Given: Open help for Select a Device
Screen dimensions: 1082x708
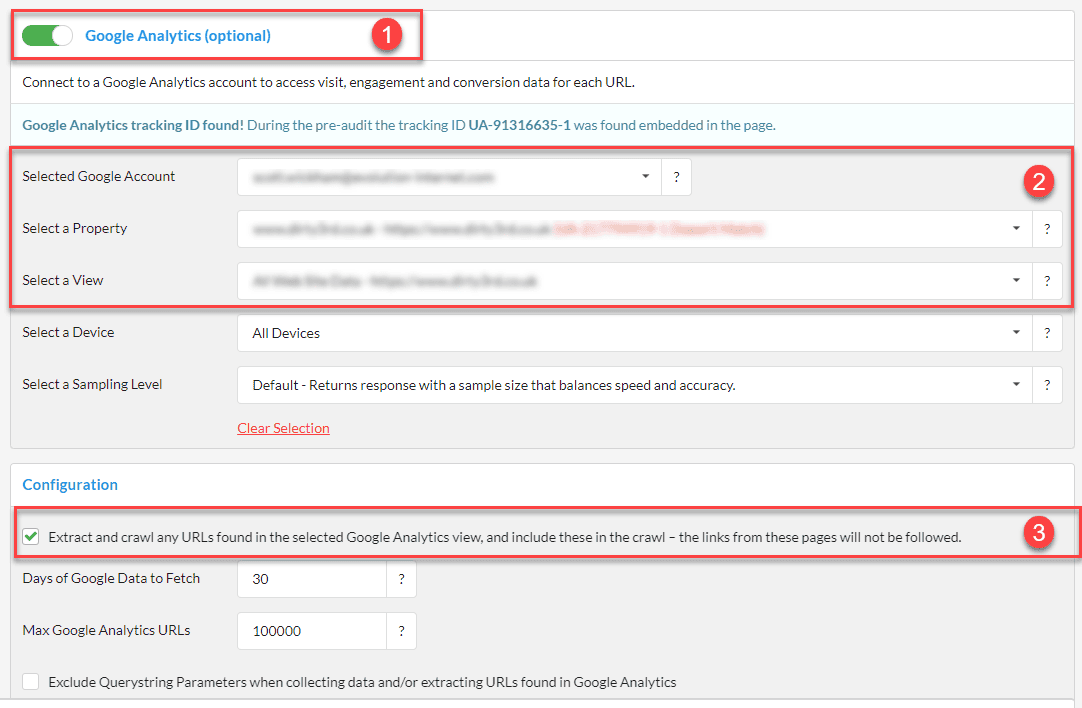Looking at the screenshot, I should (1047, 333).
